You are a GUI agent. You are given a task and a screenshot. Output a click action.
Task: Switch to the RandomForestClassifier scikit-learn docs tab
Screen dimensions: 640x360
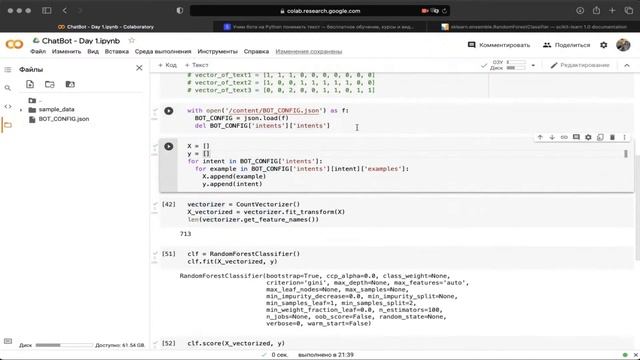(x=534, y=27)
